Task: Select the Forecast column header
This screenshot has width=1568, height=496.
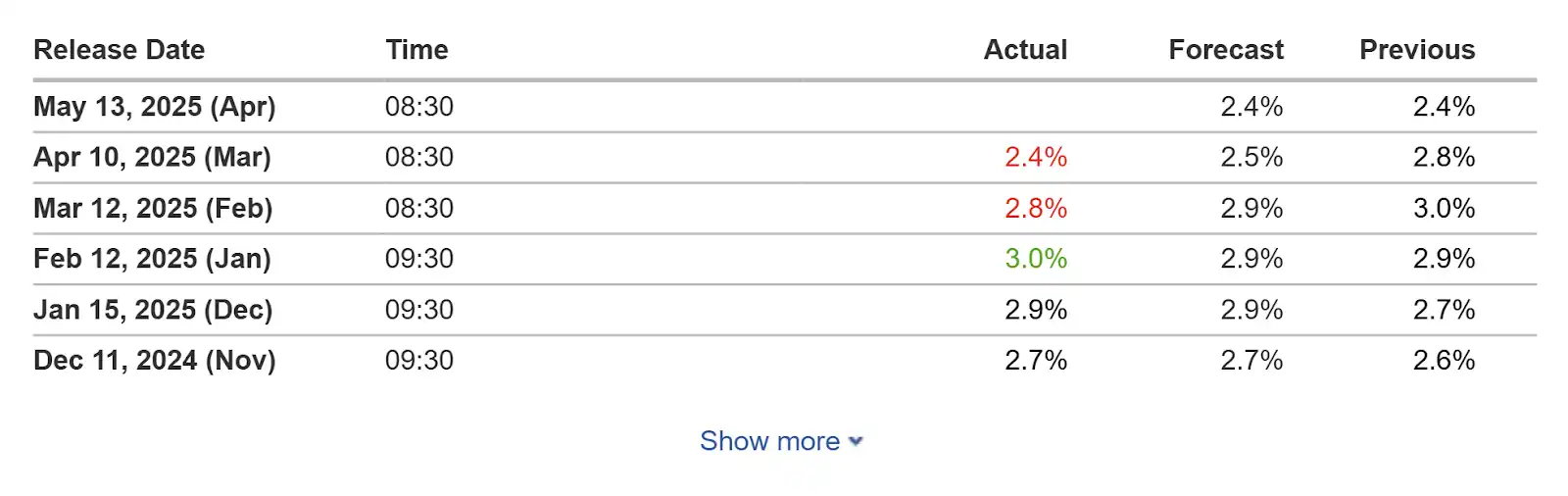Action: click(1225, 50)
